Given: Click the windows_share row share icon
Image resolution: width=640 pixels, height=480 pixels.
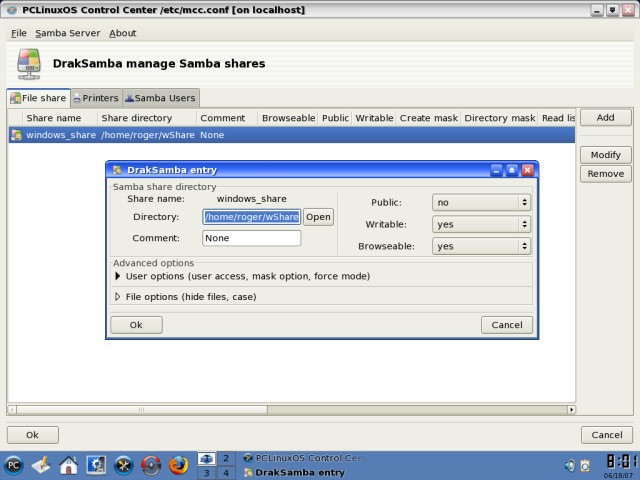Looking at the screenshot, I should tap(16, 135).
